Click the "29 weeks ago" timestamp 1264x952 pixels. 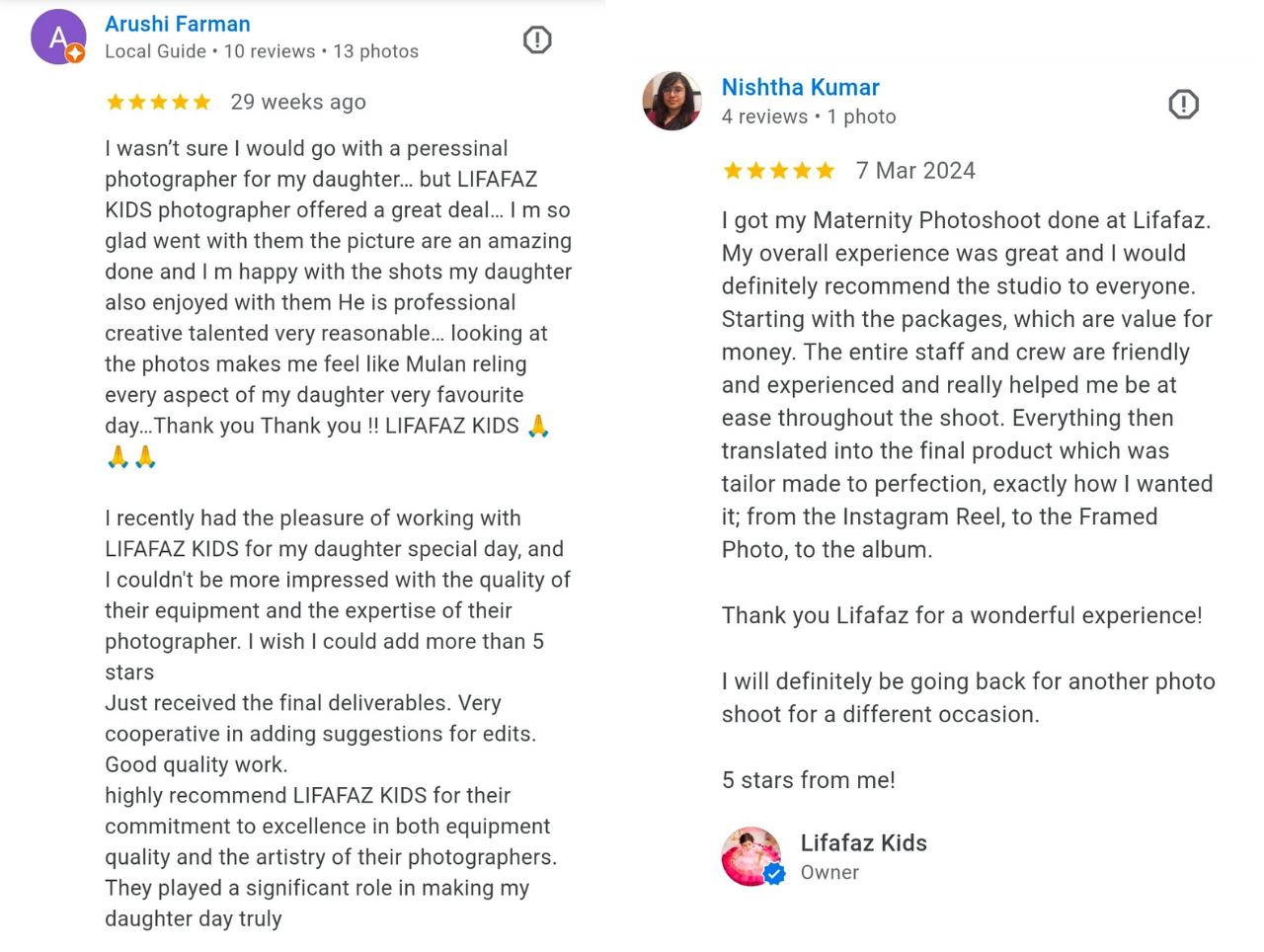298,102
